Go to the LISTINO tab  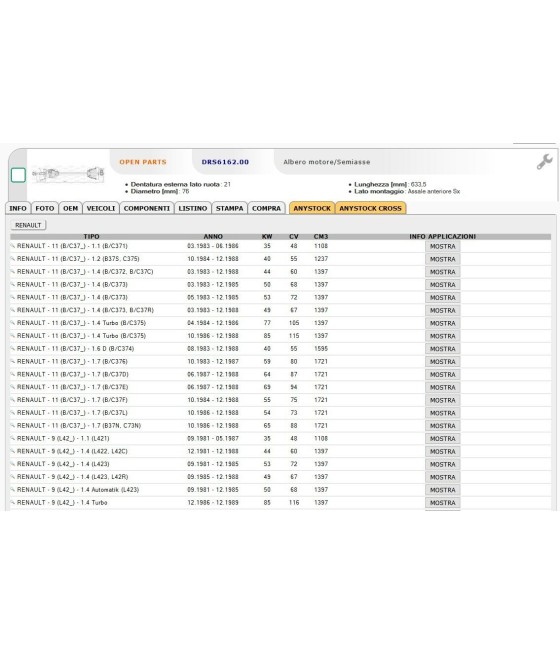(x=193, y=208)
